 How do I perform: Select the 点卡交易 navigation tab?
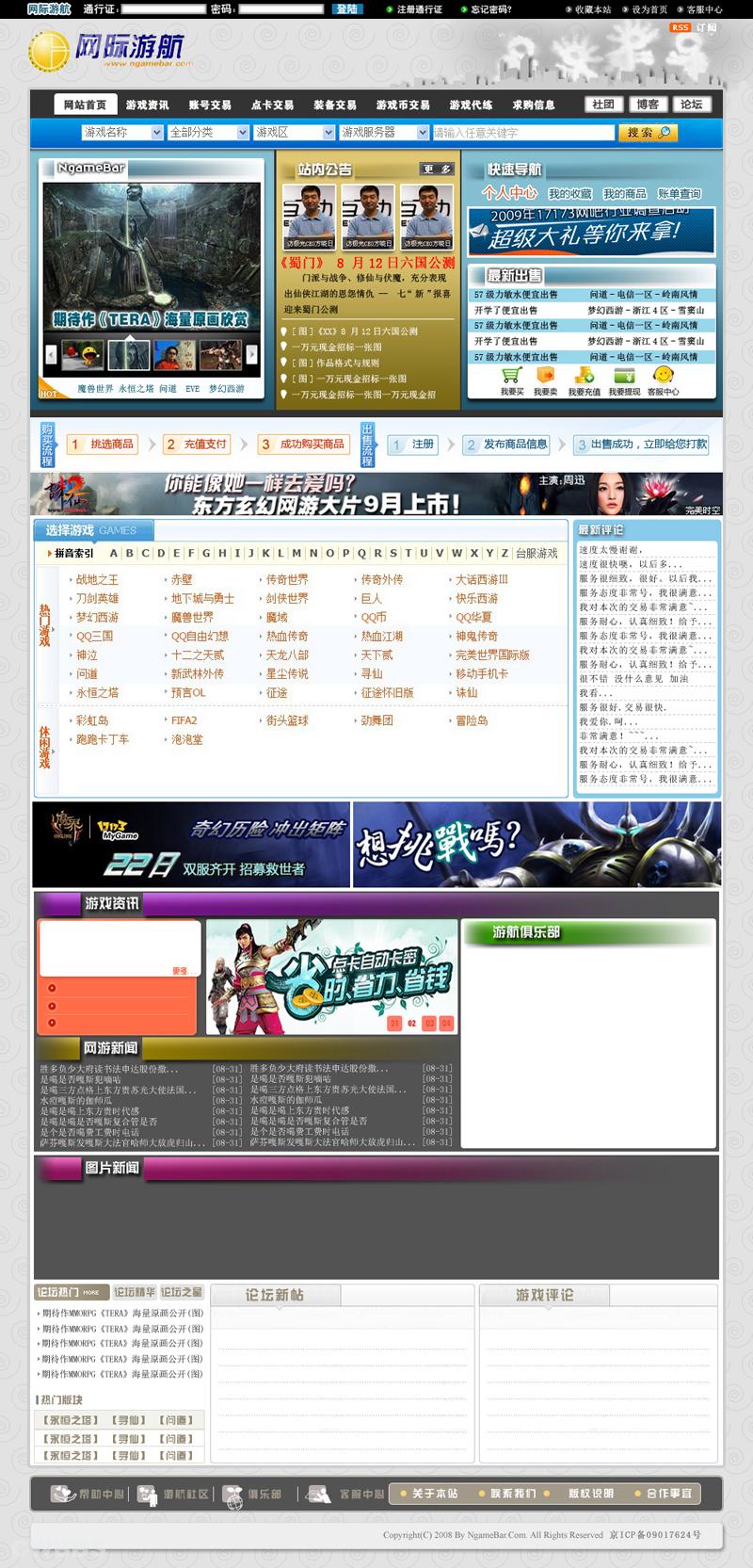[x=273, y=105]
